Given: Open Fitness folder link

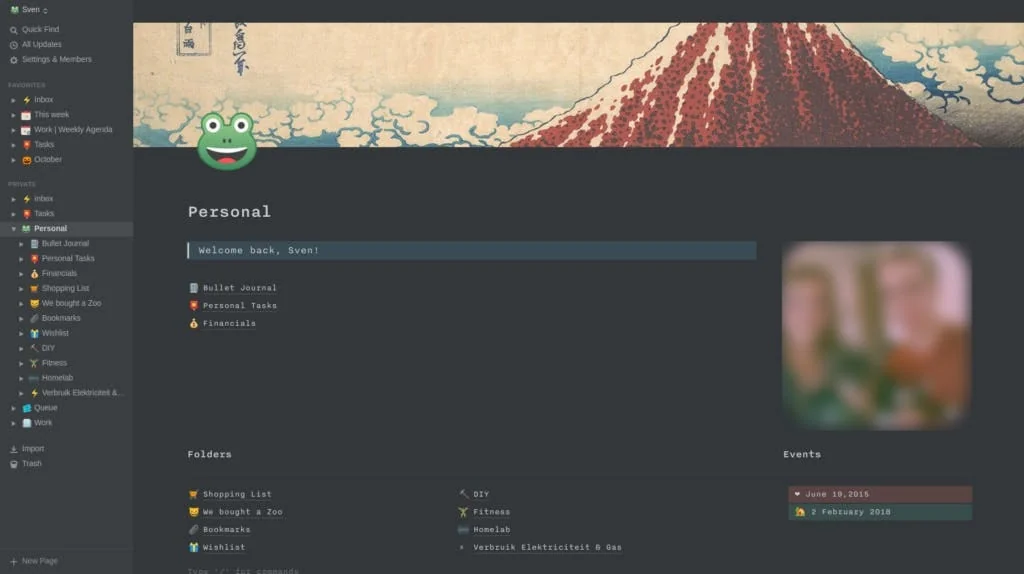Looking at the screenshot, I should [492, 512].
